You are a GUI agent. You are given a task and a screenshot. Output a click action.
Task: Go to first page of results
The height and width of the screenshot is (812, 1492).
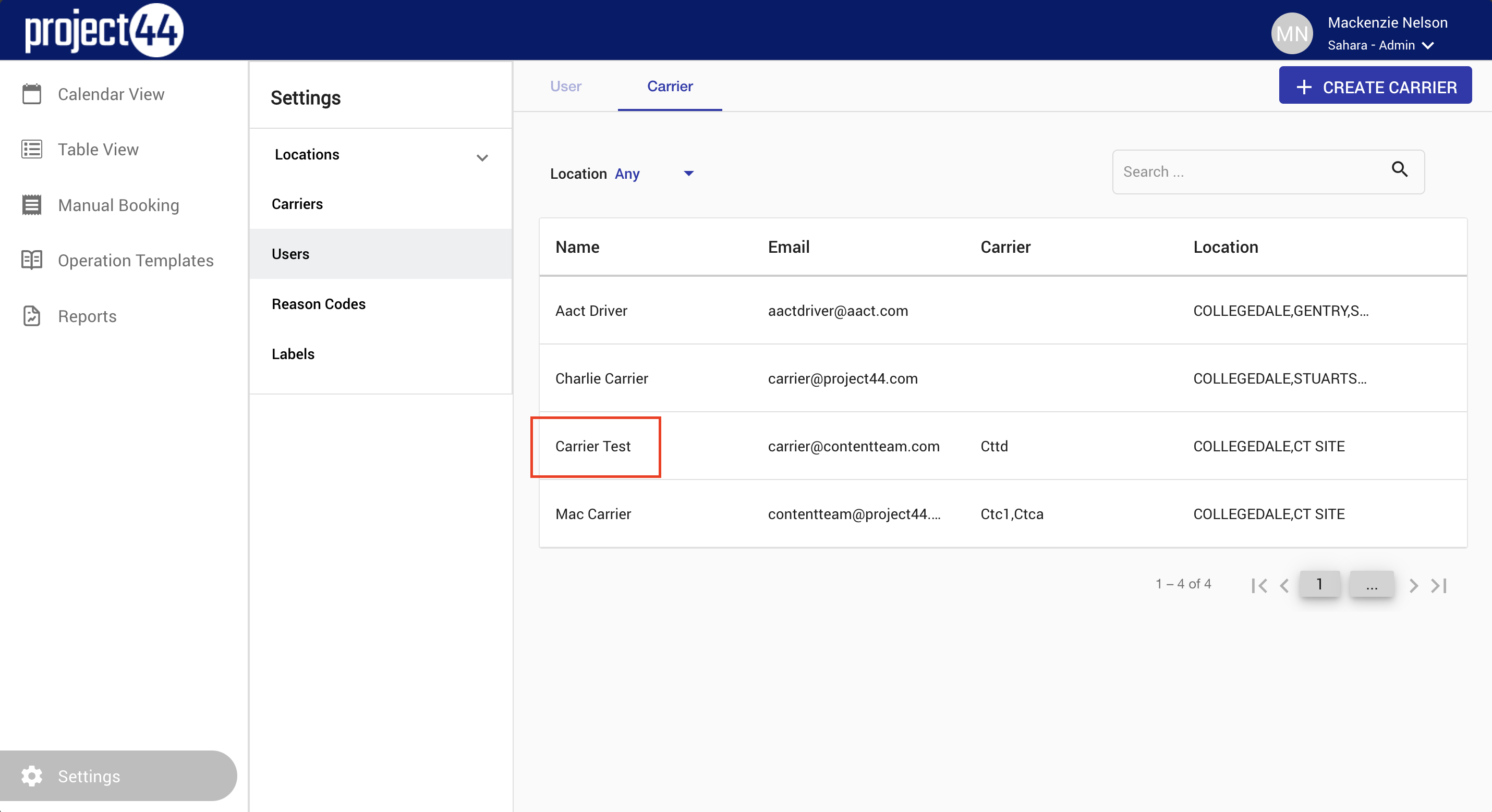(x=1259, y=586)
